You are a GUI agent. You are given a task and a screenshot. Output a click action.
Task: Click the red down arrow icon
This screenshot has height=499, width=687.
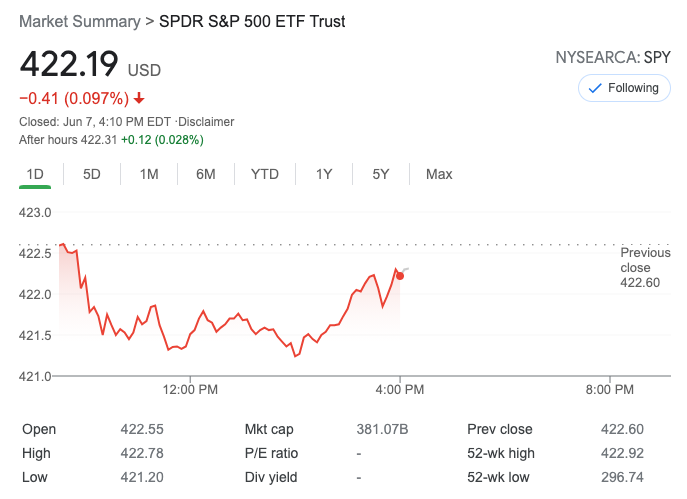(x=139, y=98)
